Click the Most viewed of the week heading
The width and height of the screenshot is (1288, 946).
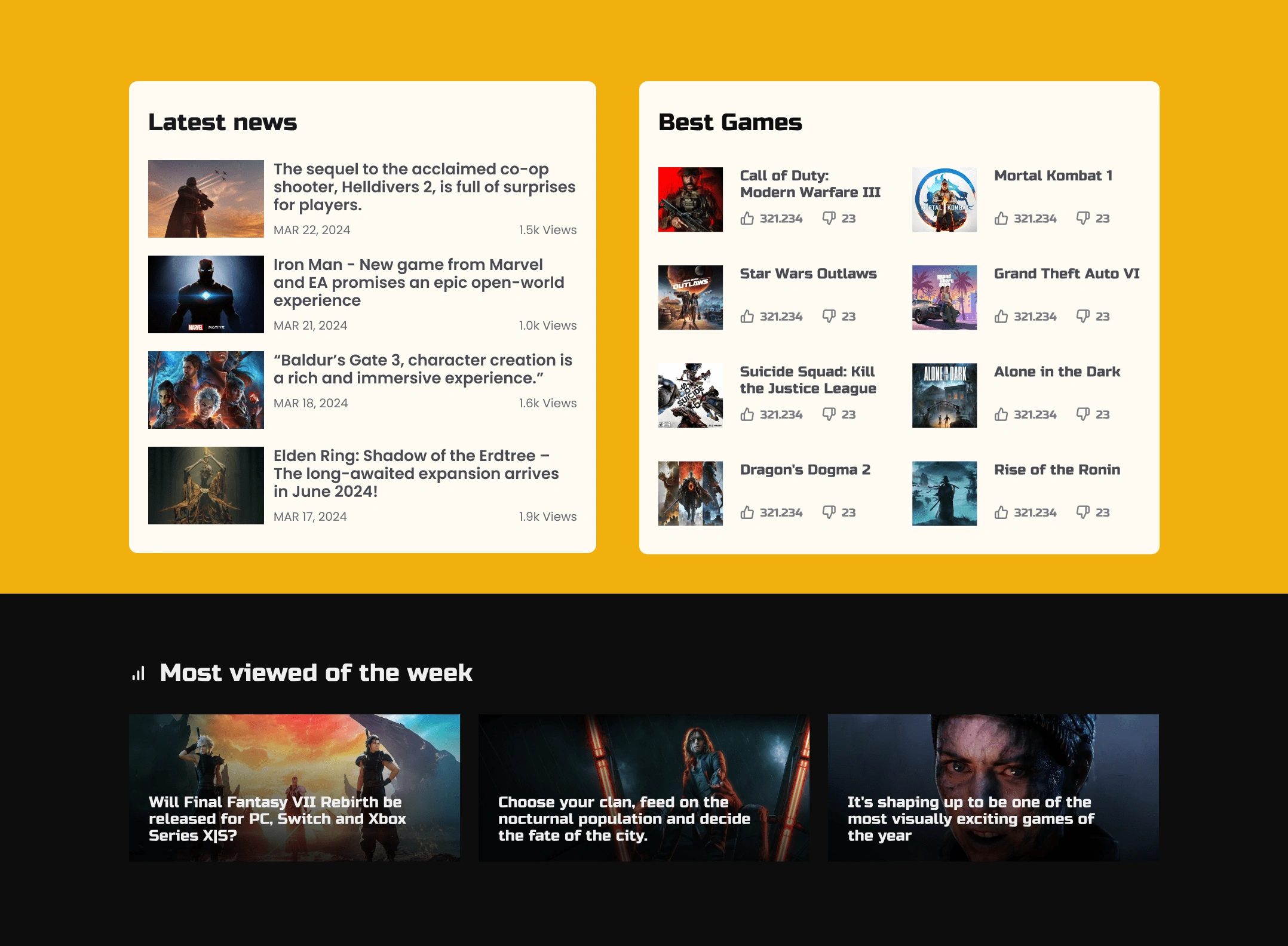click(316, 673)
